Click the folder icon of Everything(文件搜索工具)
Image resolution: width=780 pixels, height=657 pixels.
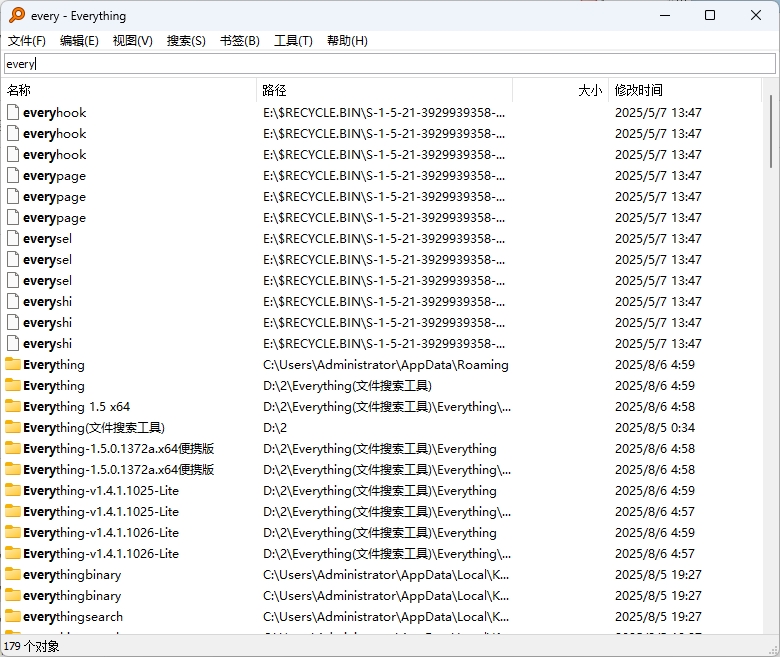point(13,427)
